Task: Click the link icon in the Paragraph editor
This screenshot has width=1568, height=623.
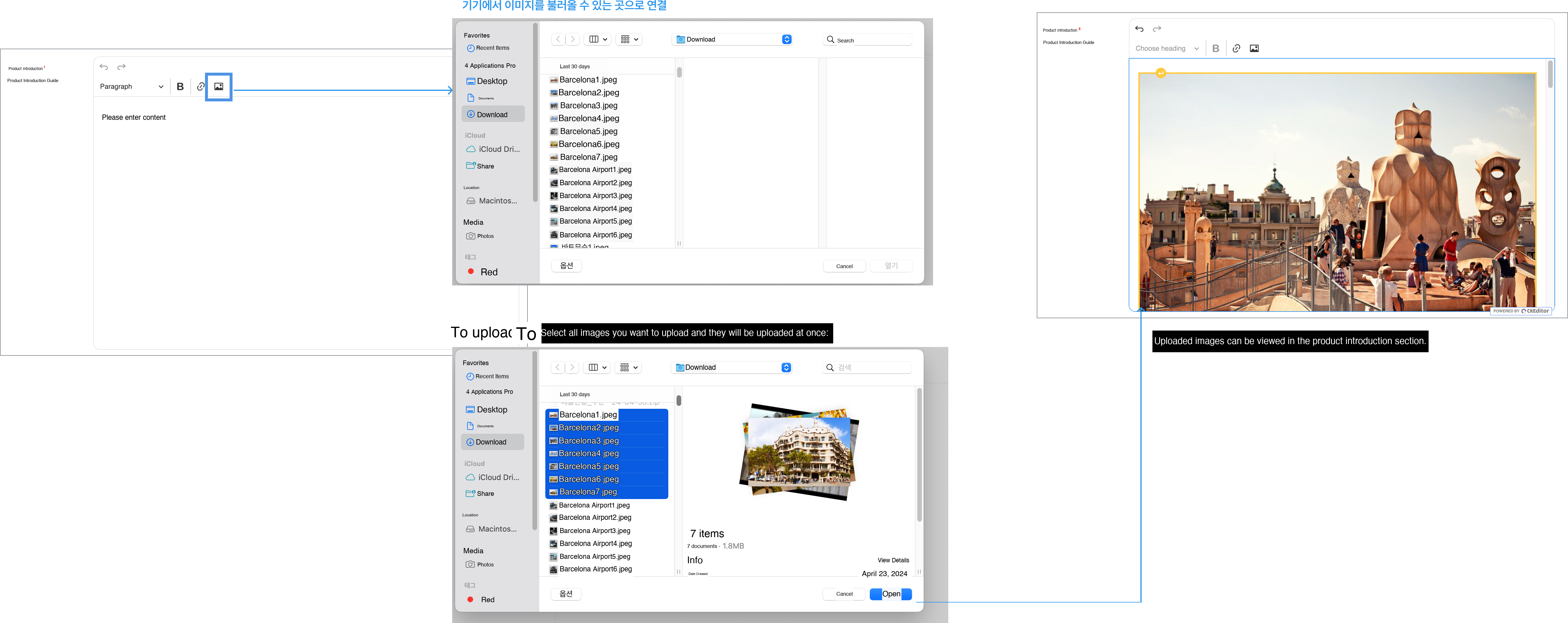Action: point(200,86)
